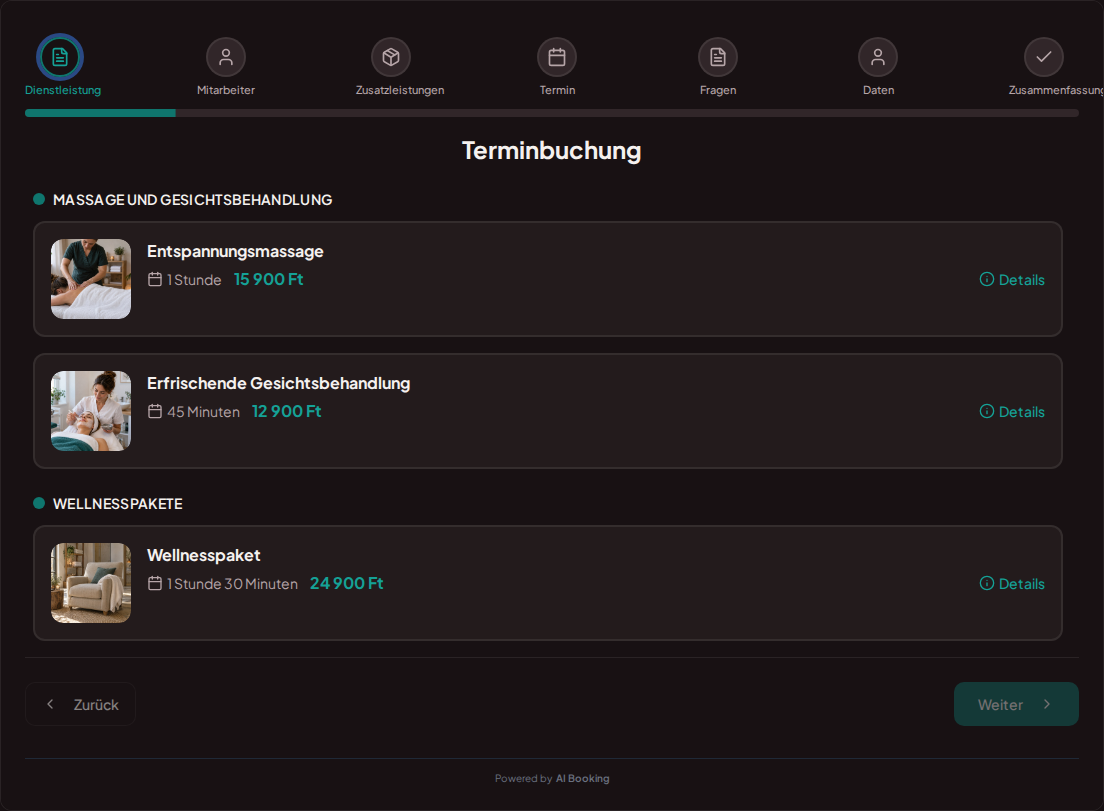Click info icon beside Gesichtsbehandlung Details
This screenshot has height=811, width=1104.
[987, 411]
